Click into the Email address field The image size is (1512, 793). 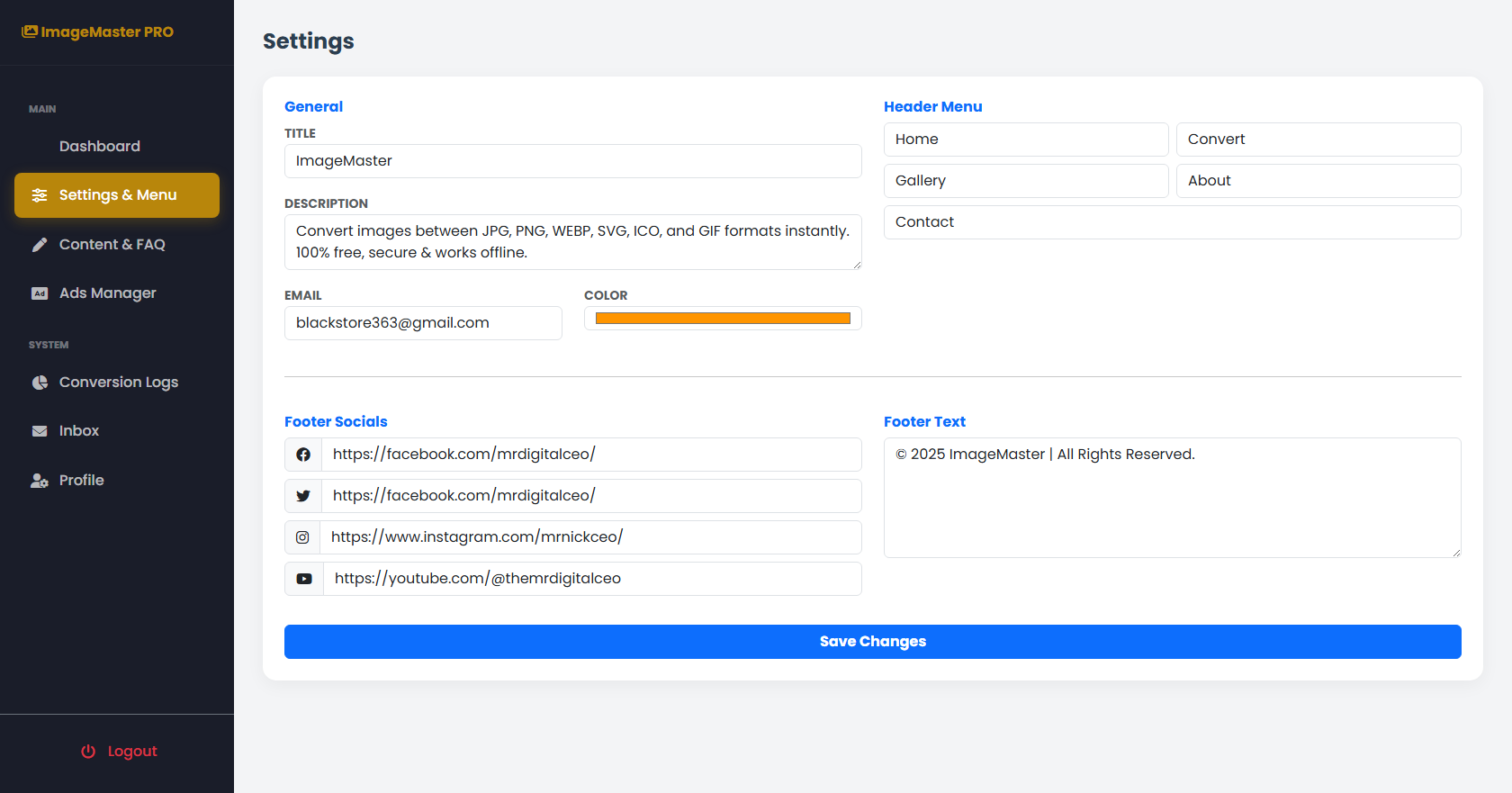pos(423,323)
